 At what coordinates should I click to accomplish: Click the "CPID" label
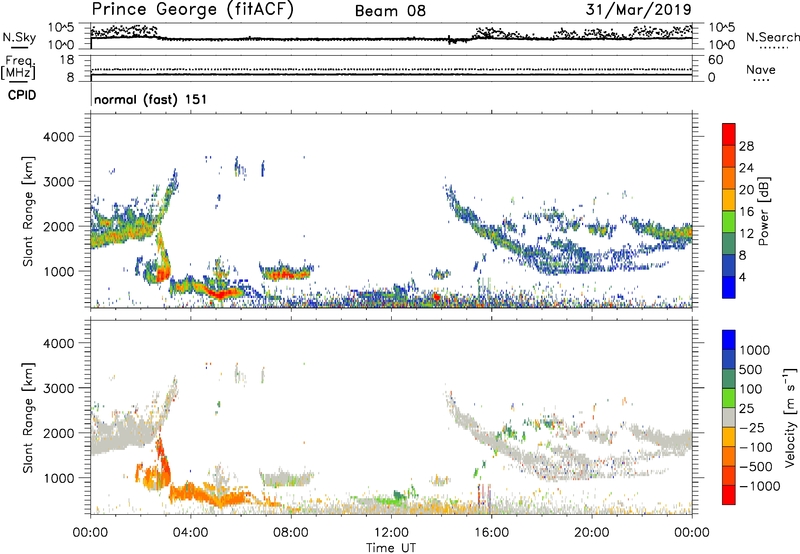coord(22,95)
